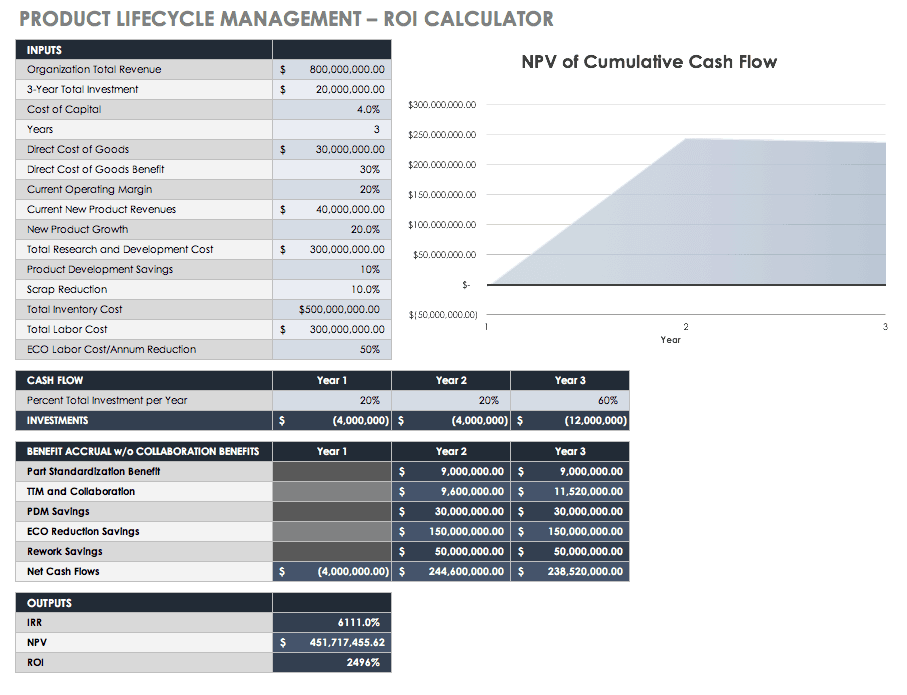Select the 3-Year Total Investment amount

tap(332, 90)
